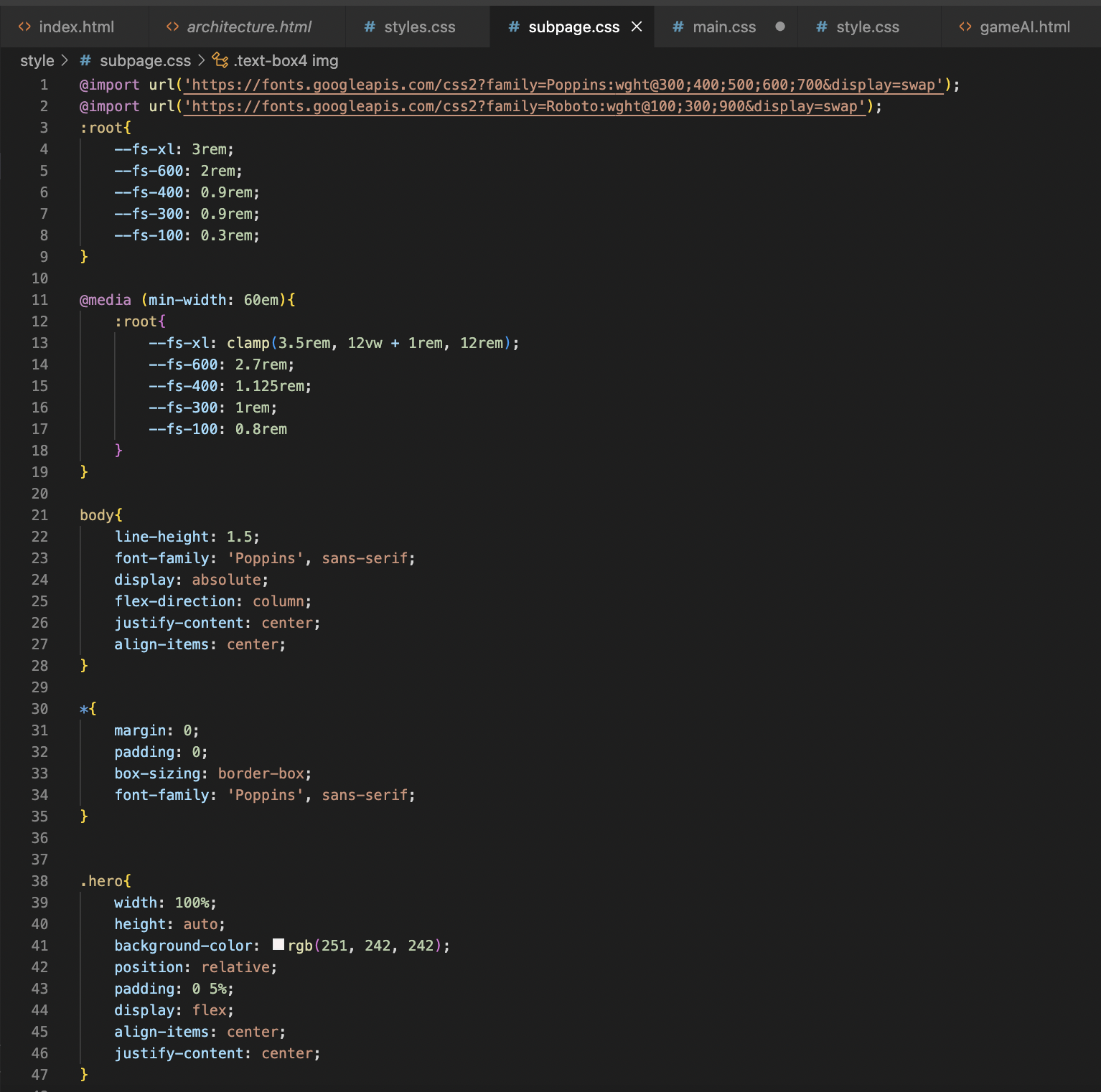Click line number 21

pos(39,515)
